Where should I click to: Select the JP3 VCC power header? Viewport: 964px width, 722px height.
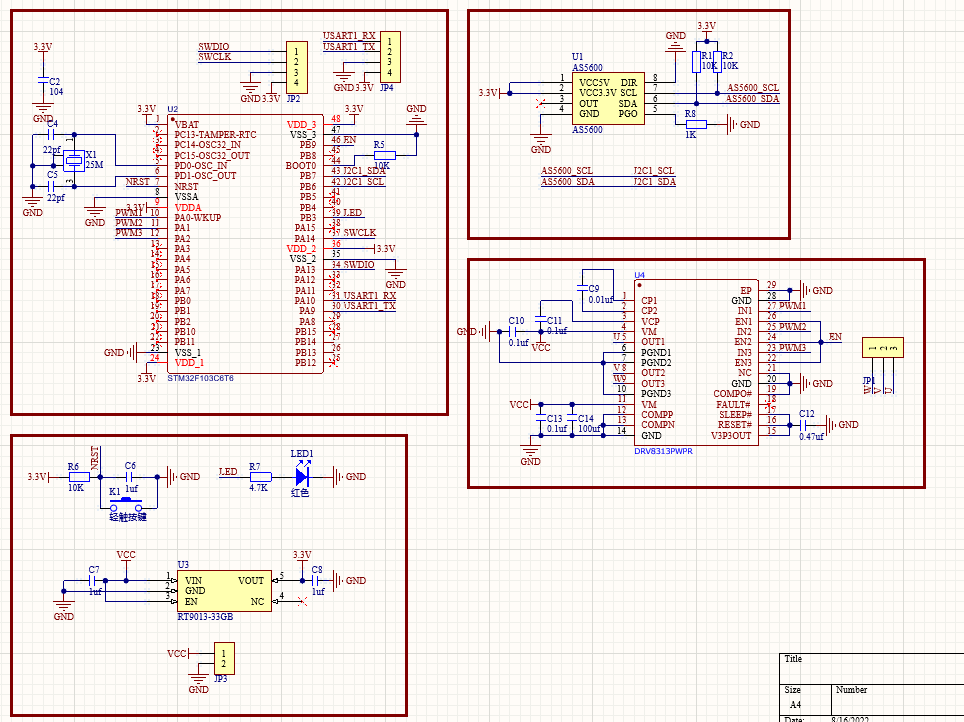(224, 659)
